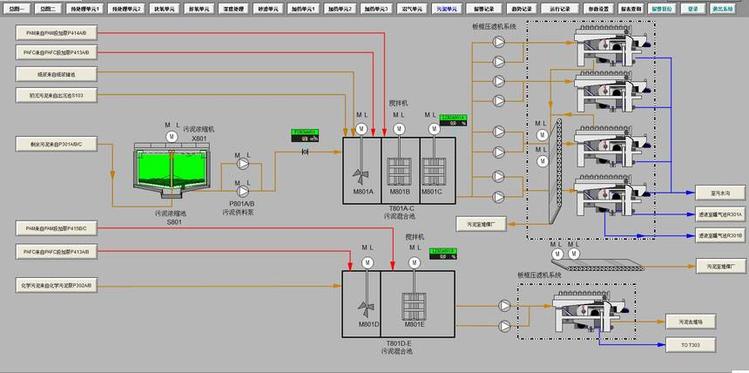
Task: Click the inline valve before tank T801A-C
Action: [x=304, y=152]
